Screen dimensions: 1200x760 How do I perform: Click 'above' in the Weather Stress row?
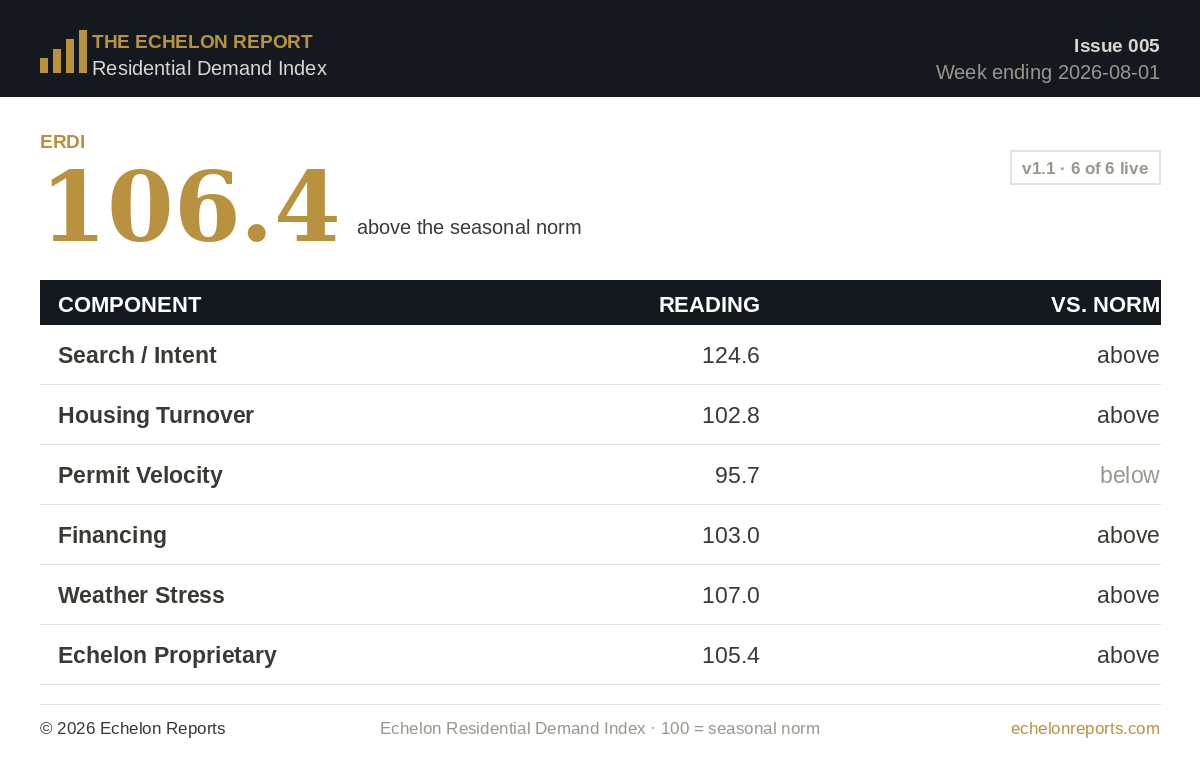(x=1128, y=595)
